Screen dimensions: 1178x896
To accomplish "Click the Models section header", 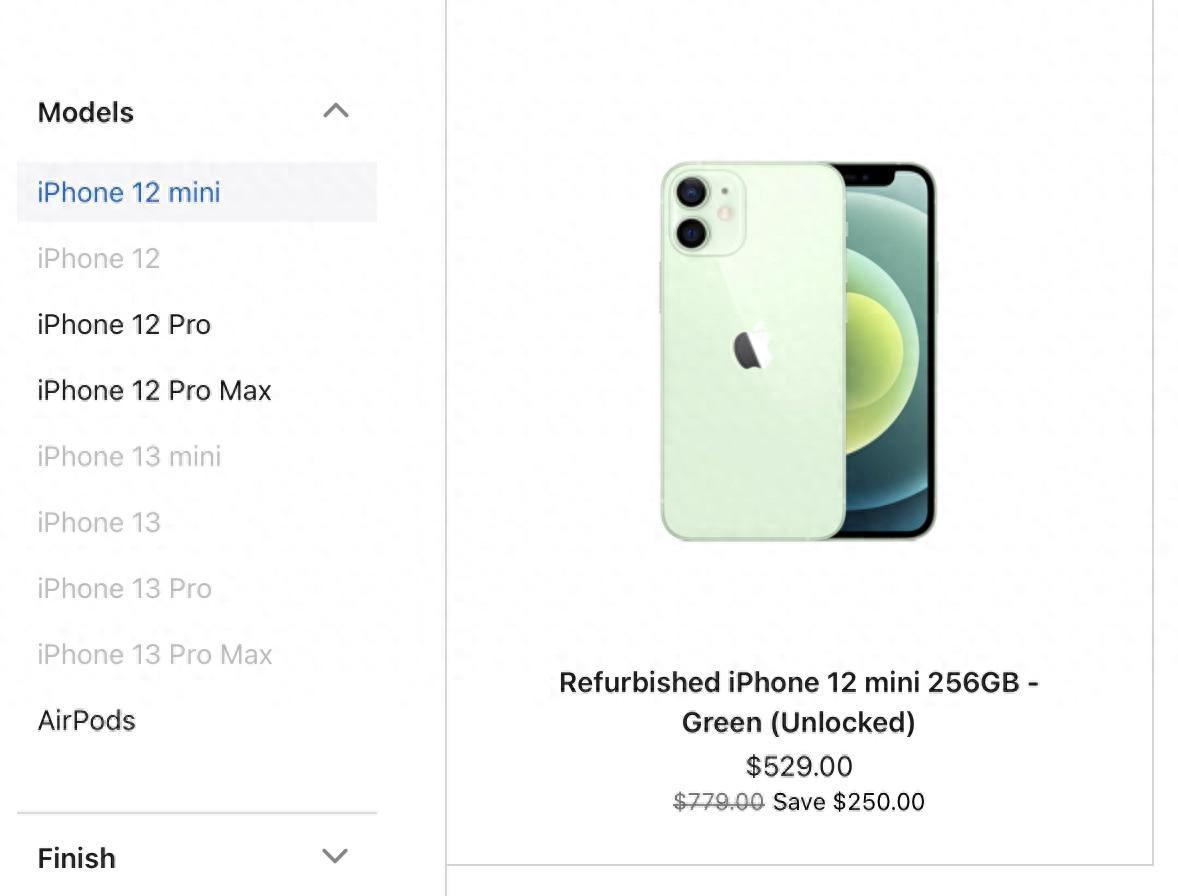I will click(x=85, y=112).
